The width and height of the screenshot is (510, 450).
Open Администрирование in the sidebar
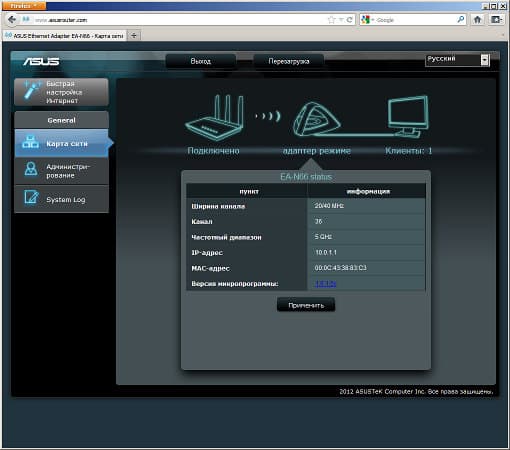click(x=61, y=171)
